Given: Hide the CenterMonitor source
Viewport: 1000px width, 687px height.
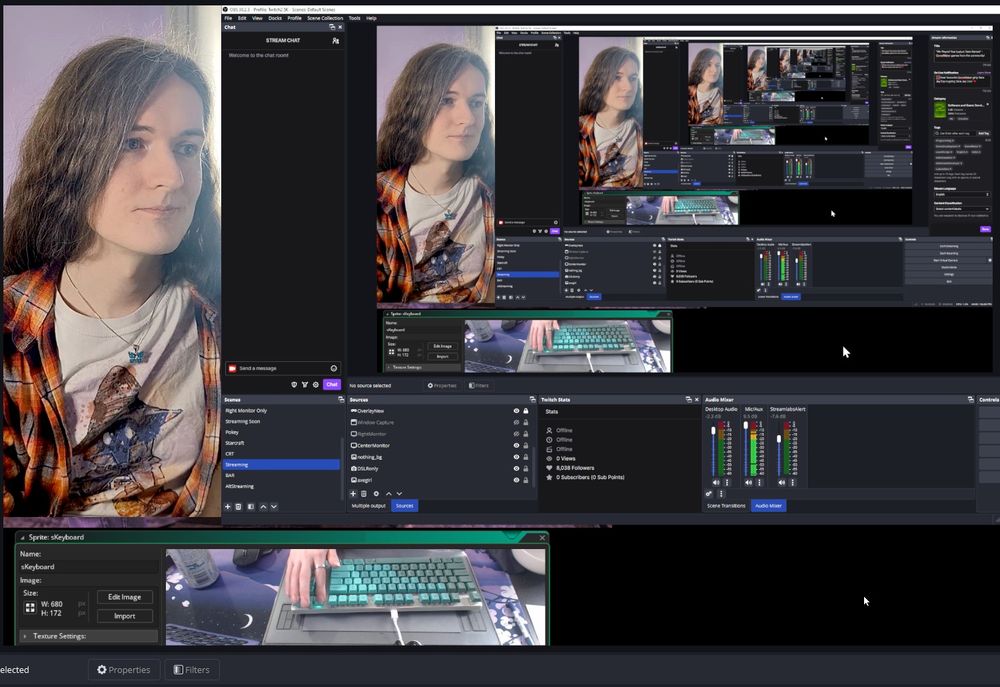Looking at the screenshot, I should pos(517,446).
